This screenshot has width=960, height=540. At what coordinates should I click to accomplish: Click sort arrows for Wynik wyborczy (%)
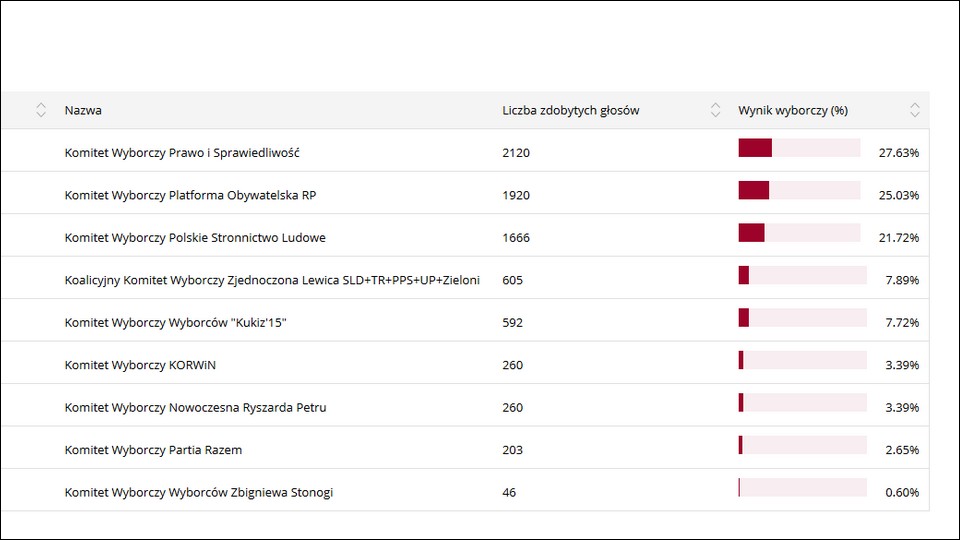coord(914,110)
